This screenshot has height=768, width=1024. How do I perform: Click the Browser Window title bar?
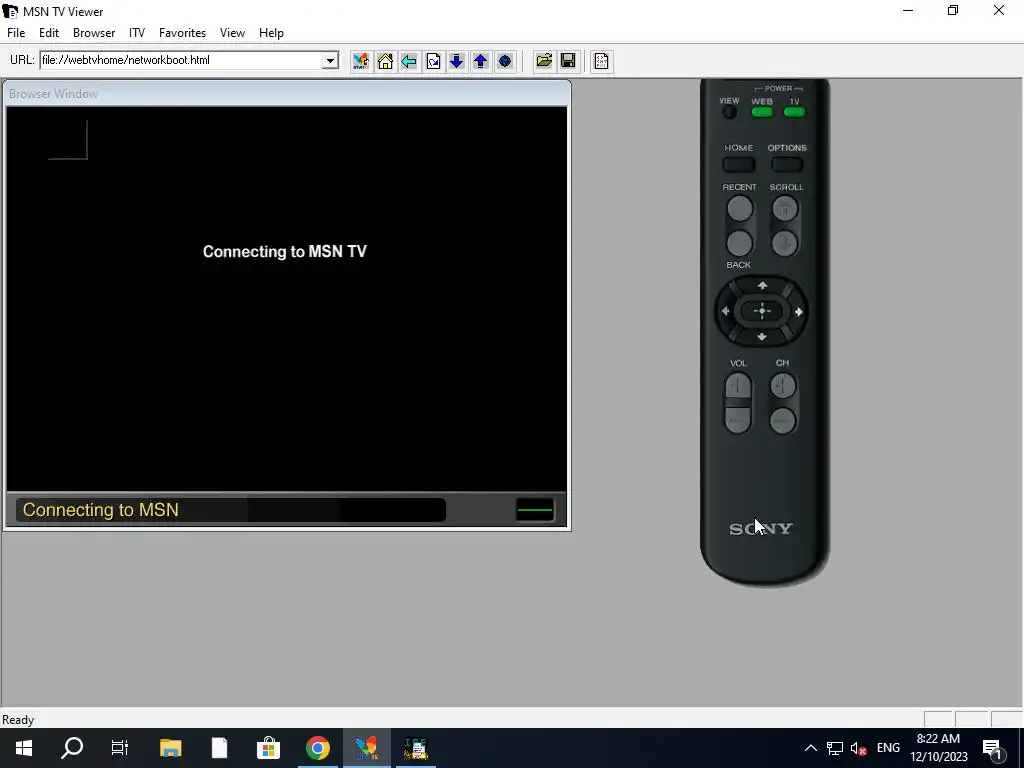point(287,93)
